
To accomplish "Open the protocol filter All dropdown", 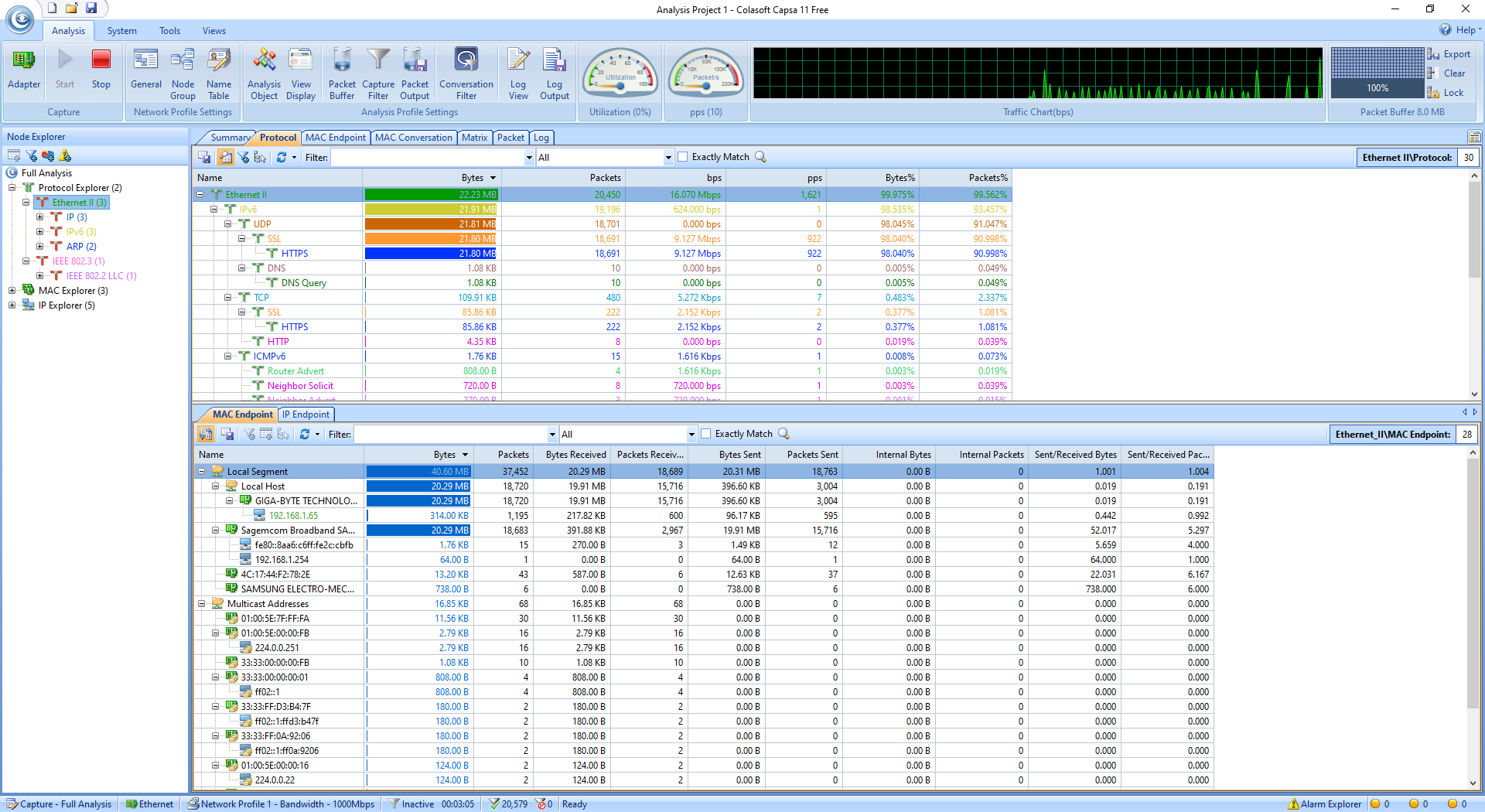I will tap(668, 158).
